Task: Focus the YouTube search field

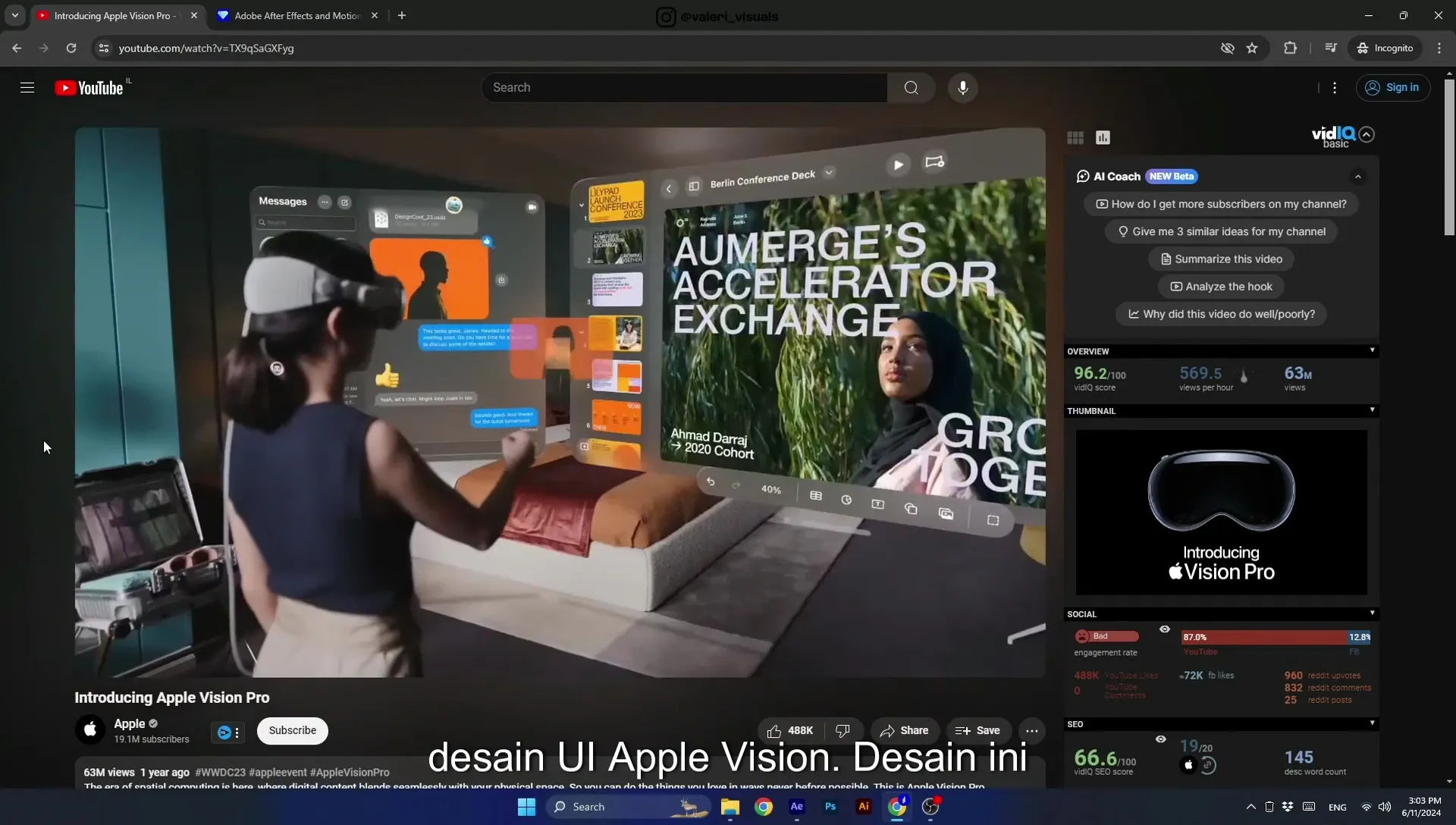Action: [x=684, y=88]
